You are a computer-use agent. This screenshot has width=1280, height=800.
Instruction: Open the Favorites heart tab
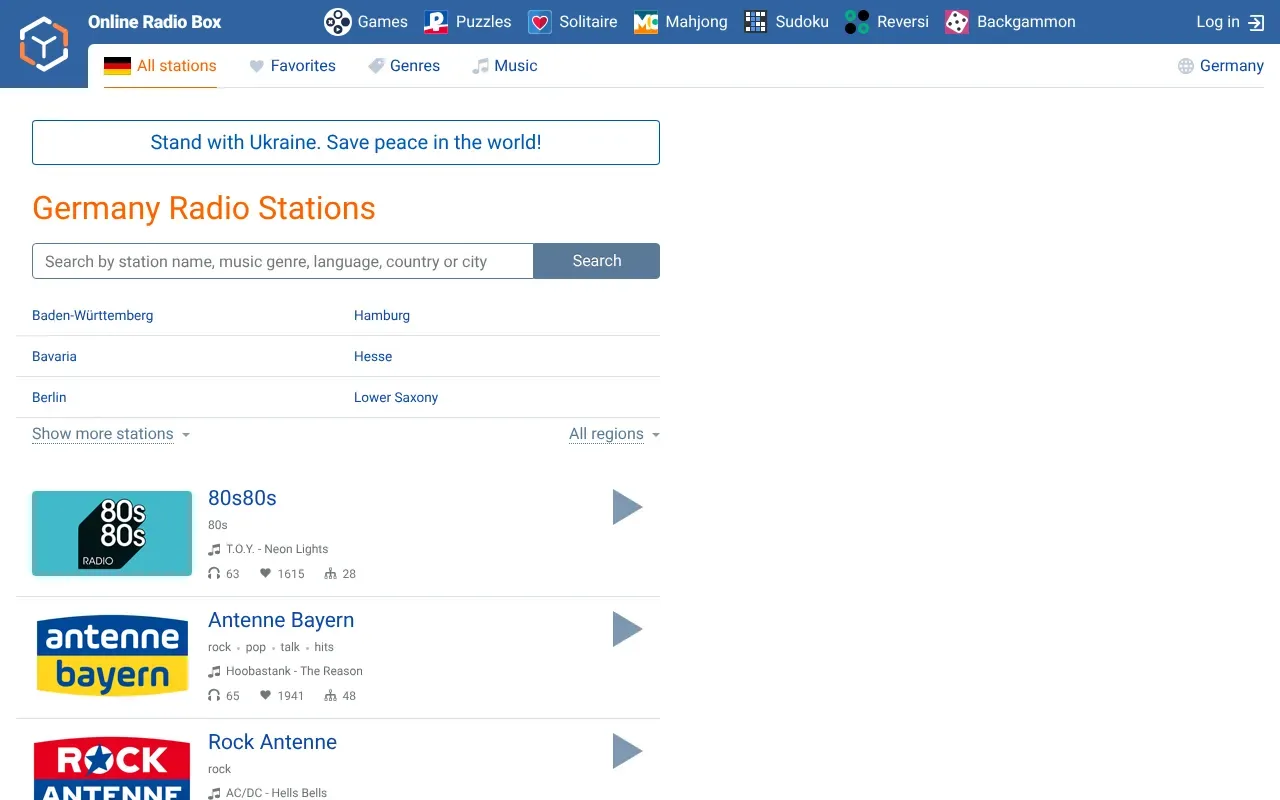[x=292, y=66]
